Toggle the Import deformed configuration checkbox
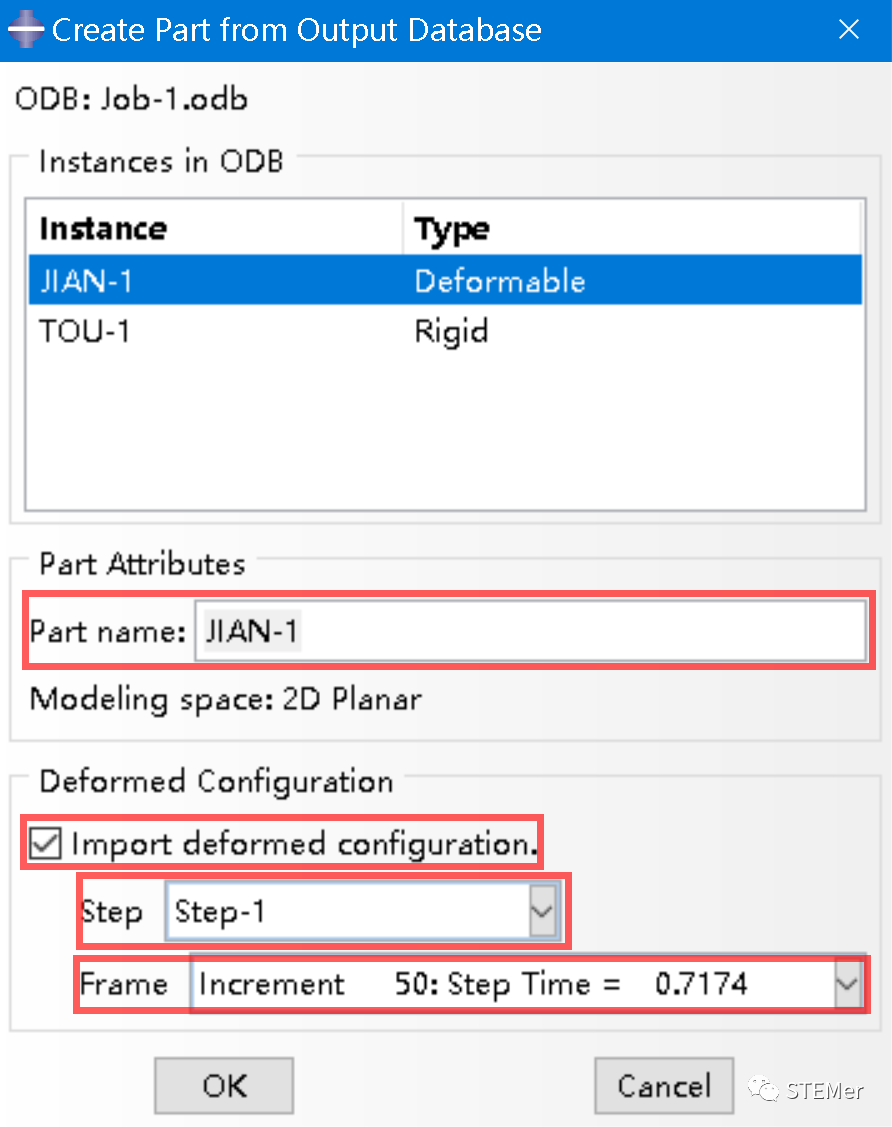The image size is (892, 1127). pos(45,844)
